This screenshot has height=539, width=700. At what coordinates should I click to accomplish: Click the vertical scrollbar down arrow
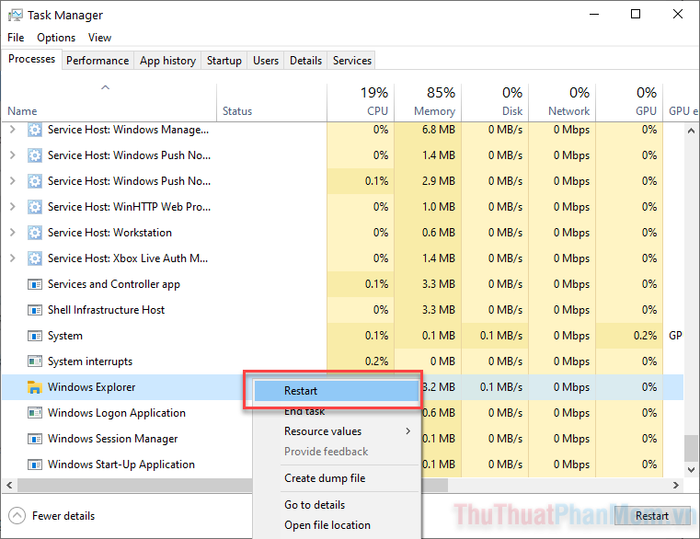pyautogui.click(x=691, y=469)
